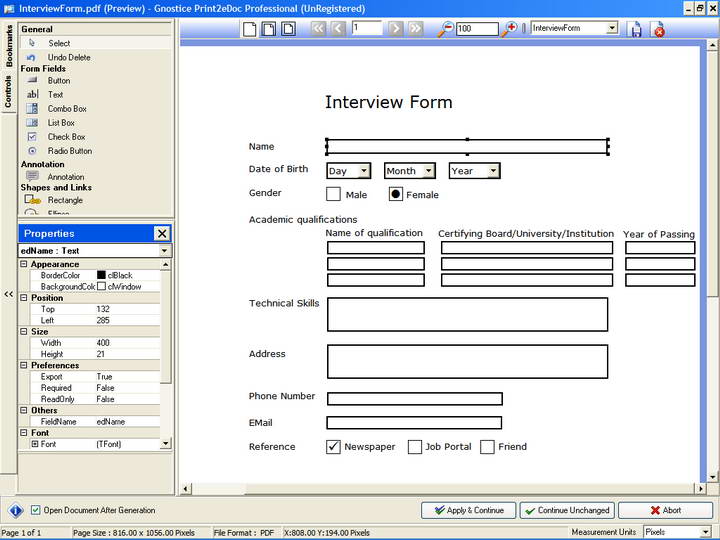Choose the List Box tool

pos(61,123)
